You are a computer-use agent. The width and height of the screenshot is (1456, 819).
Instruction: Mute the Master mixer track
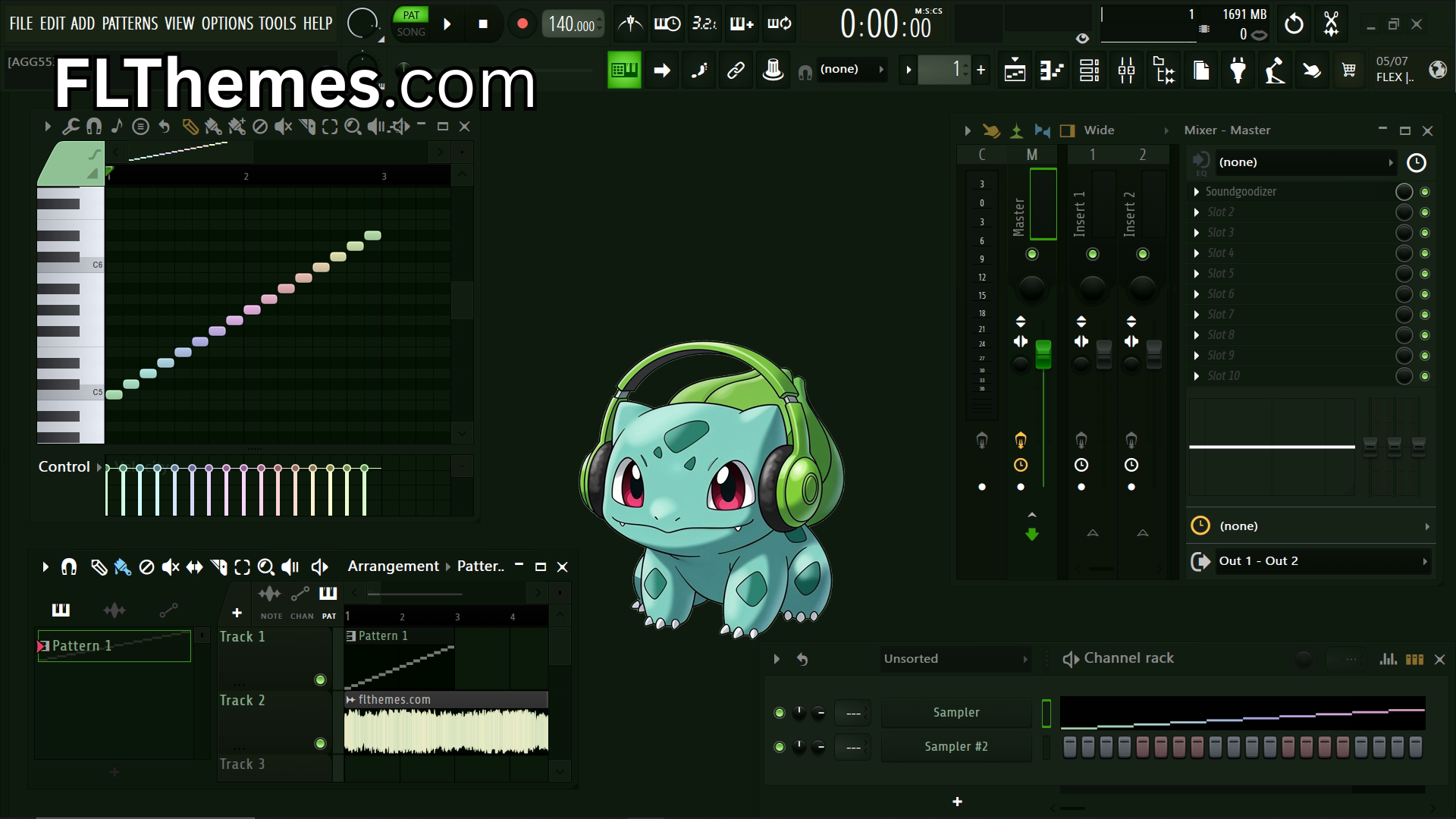pyautogui.click(x=1031, y=254)
